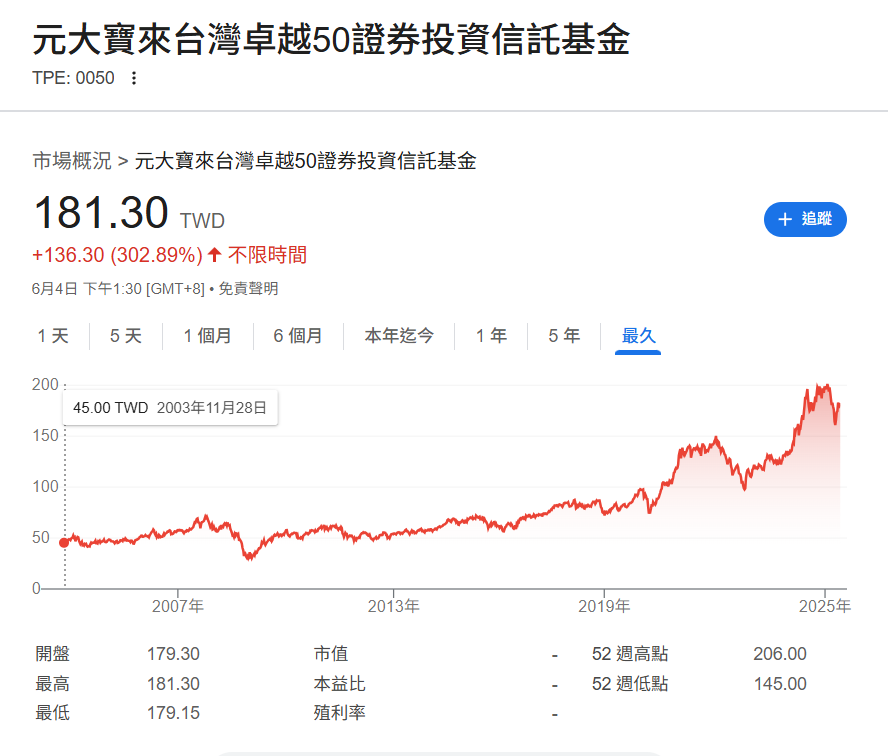
Task: Show the 本年迄今 year-to-date chart
Action: (399, 336)
